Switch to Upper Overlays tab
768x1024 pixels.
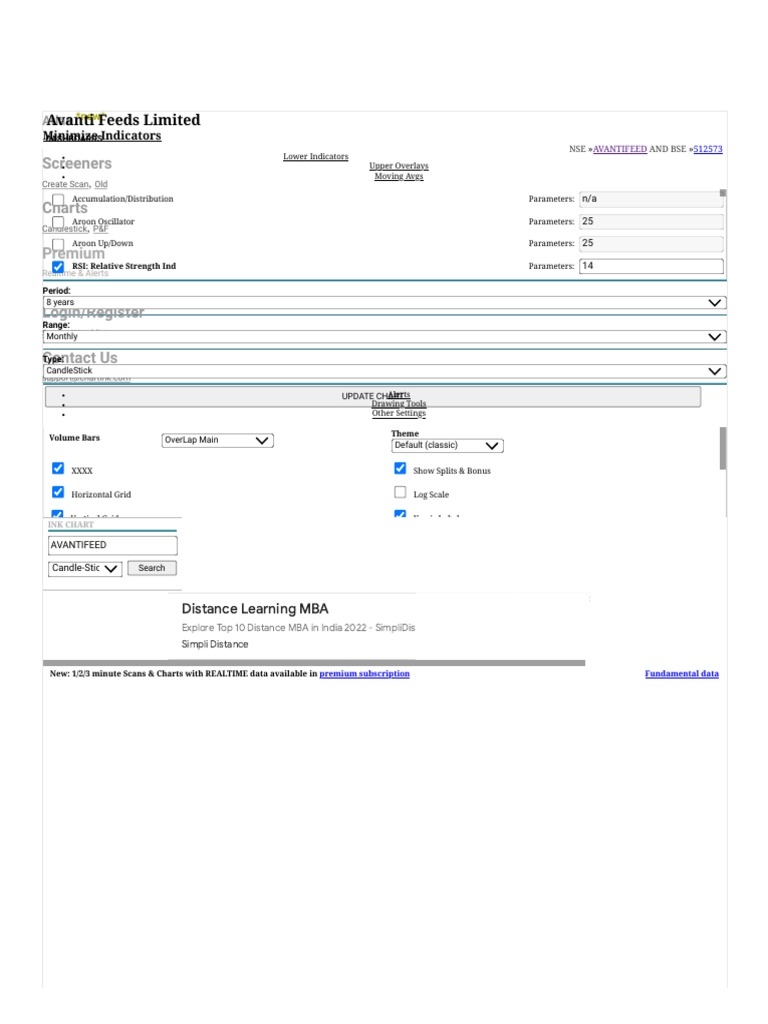pyautogui.click(x=399, y=166)
